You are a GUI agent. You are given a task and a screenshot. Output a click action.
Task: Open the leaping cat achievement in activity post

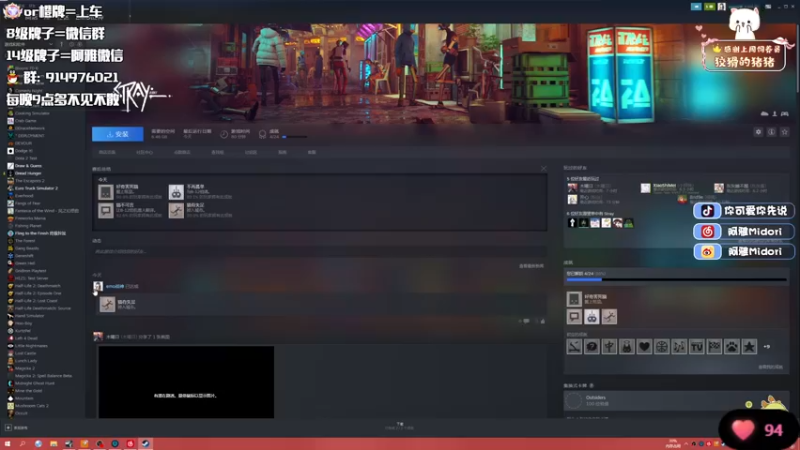tap(107, 305)
